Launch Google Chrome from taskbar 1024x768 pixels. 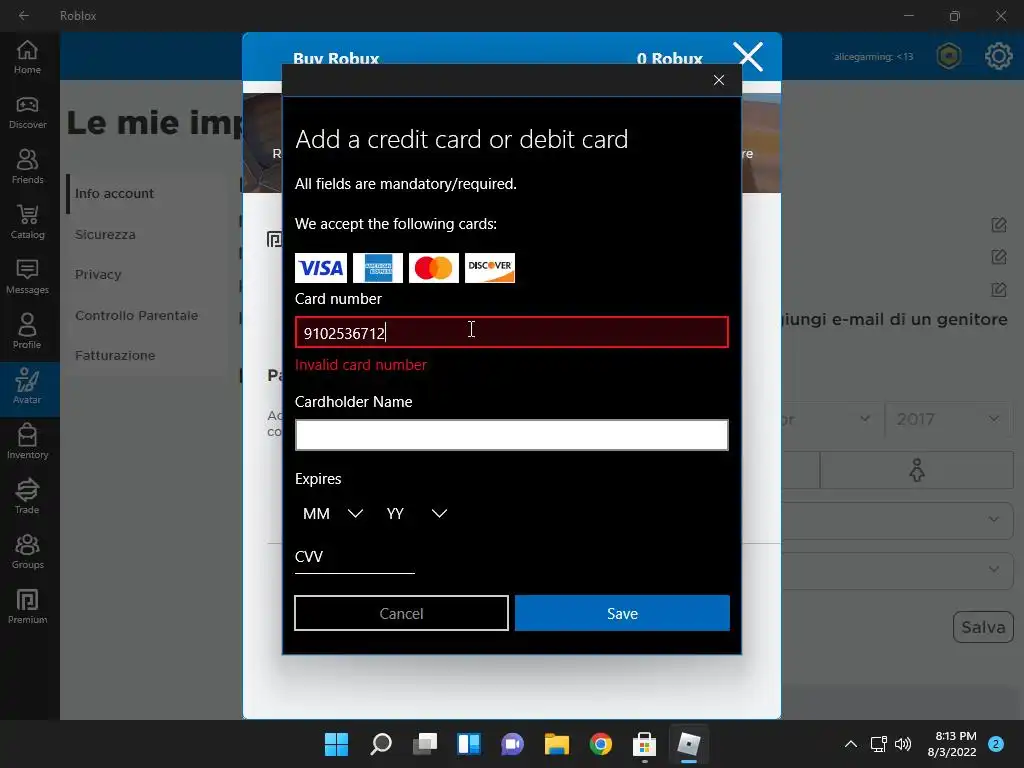pyautogui.click(x=600, y=744)
